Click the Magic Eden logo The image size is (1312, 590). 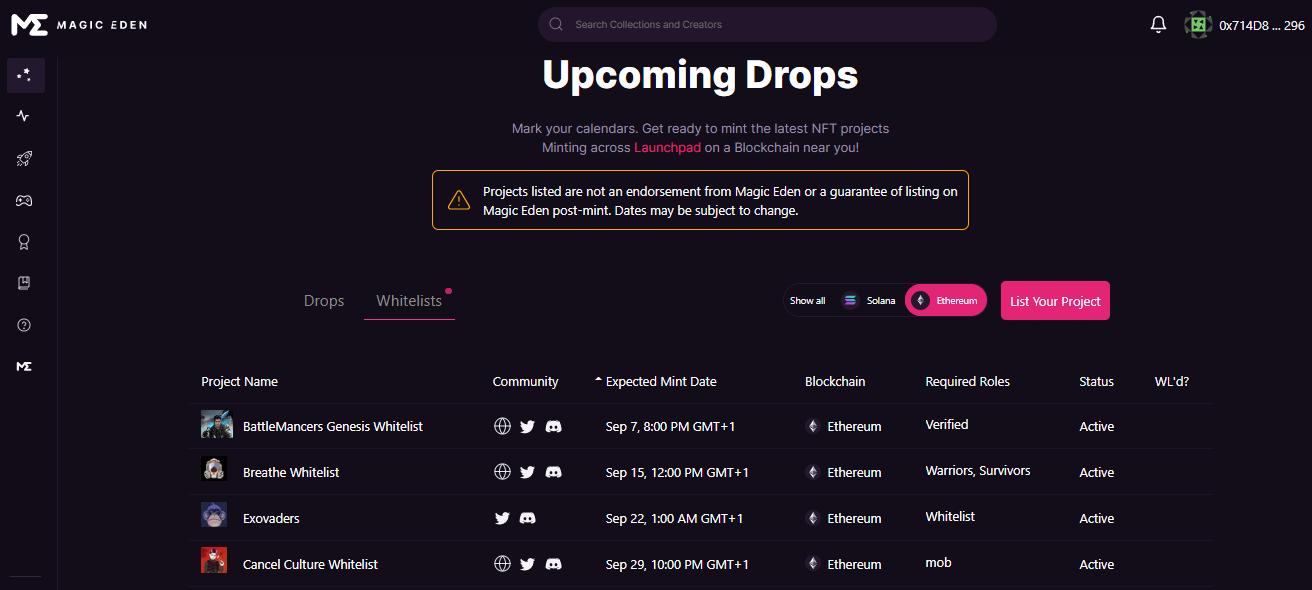(79, 25)
